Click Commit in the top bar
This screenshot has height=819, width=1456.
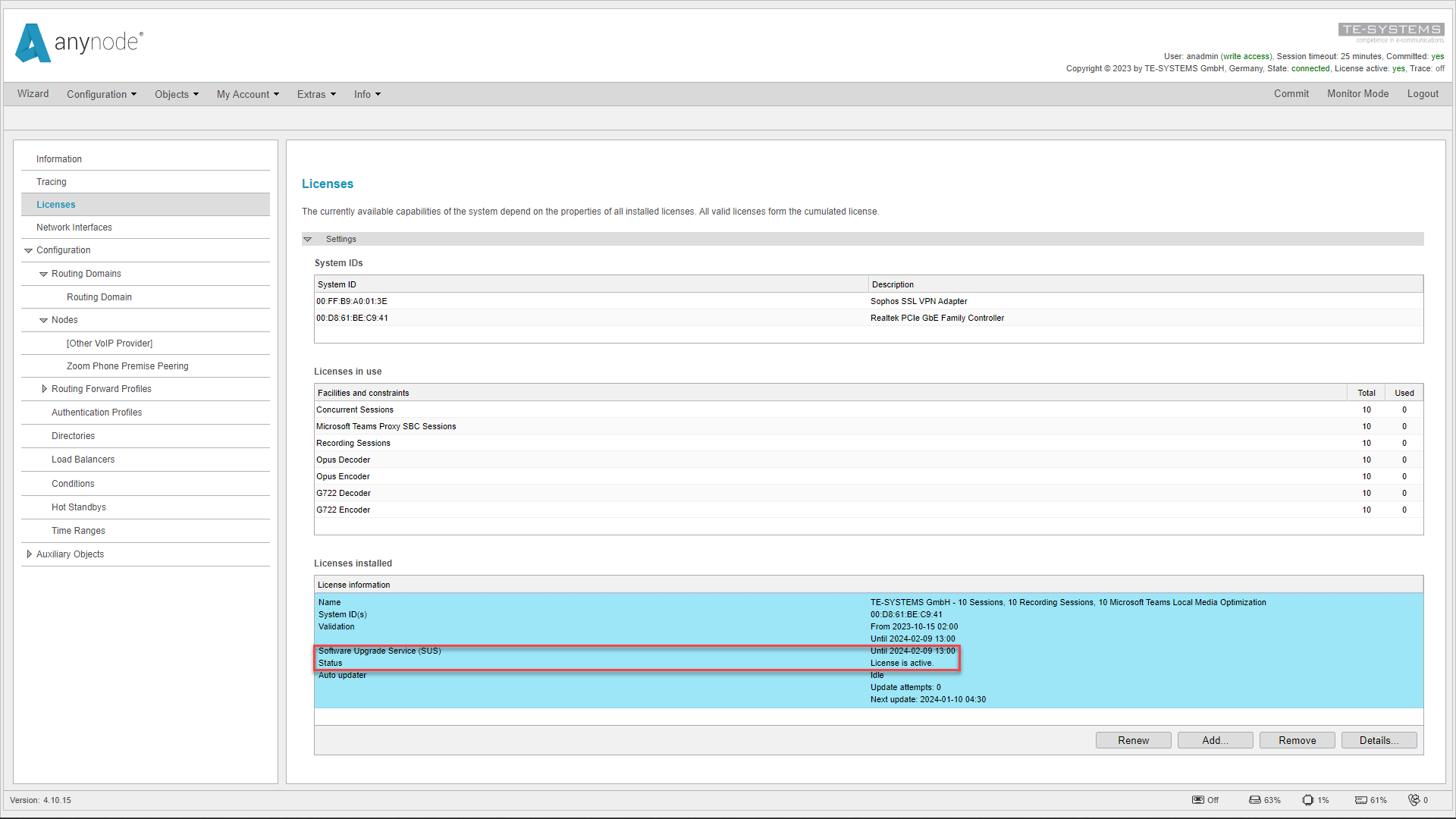coord(1291,93)
